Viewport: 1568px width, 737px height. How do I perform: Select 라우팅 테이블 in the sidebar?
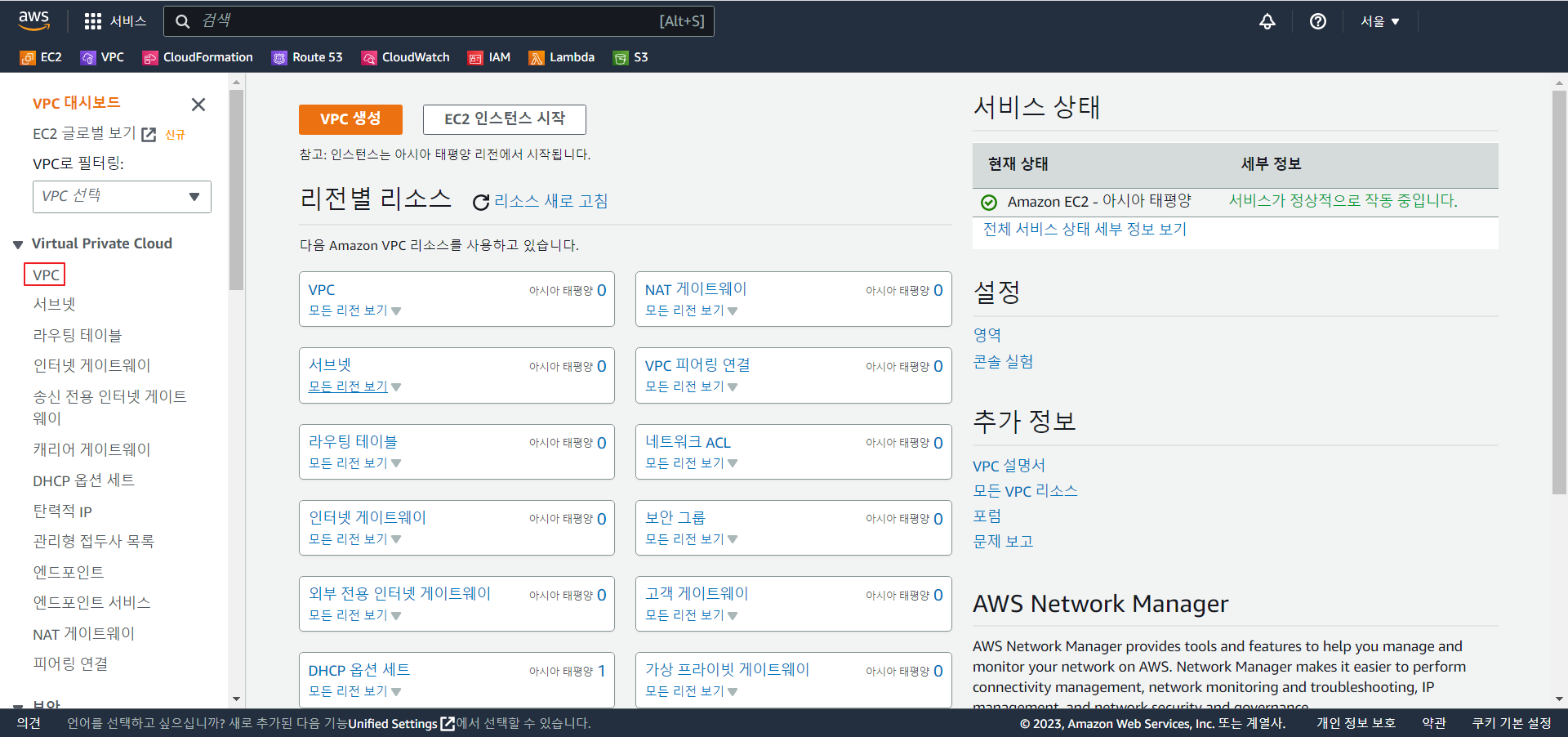[x=78, y=335]
